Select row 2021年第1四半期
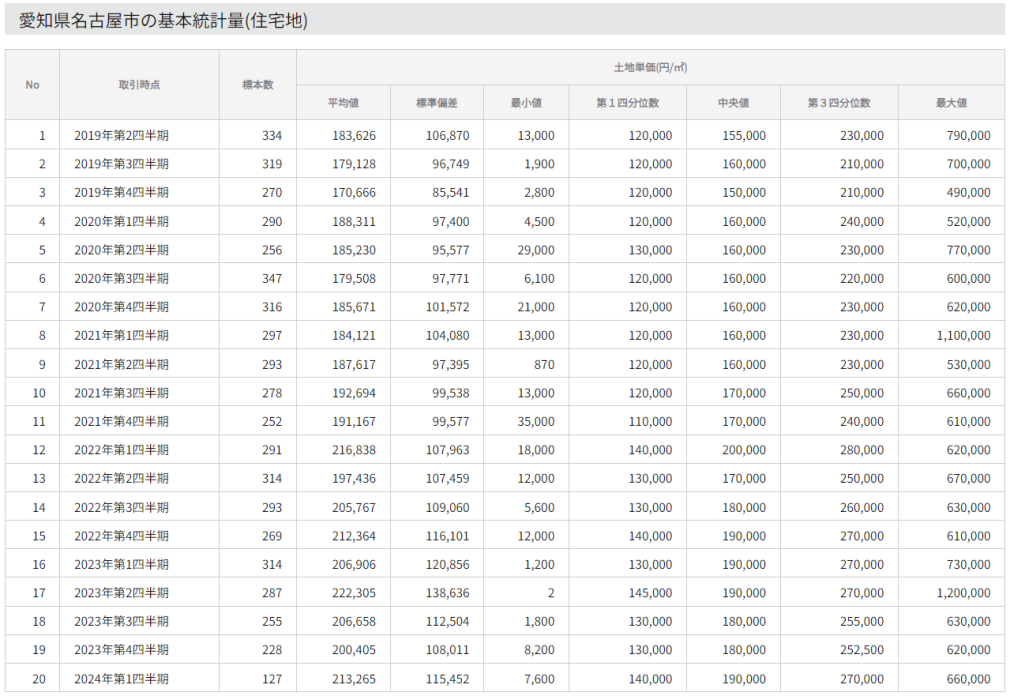Screen dimensions: 1010x696 click(x=505, y=335)
